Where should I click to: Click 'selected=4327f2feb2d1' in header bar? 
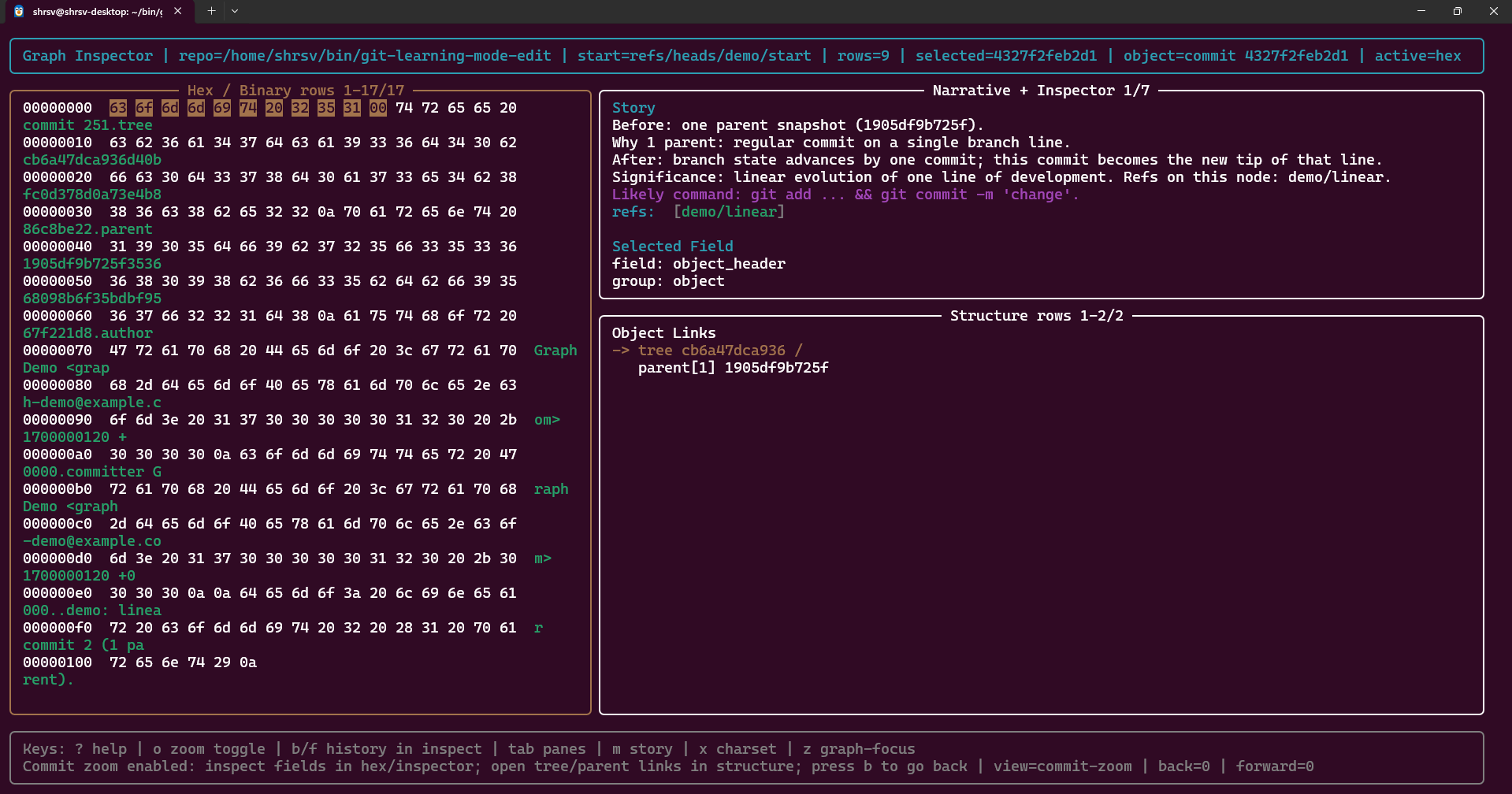coord(1006,56)
